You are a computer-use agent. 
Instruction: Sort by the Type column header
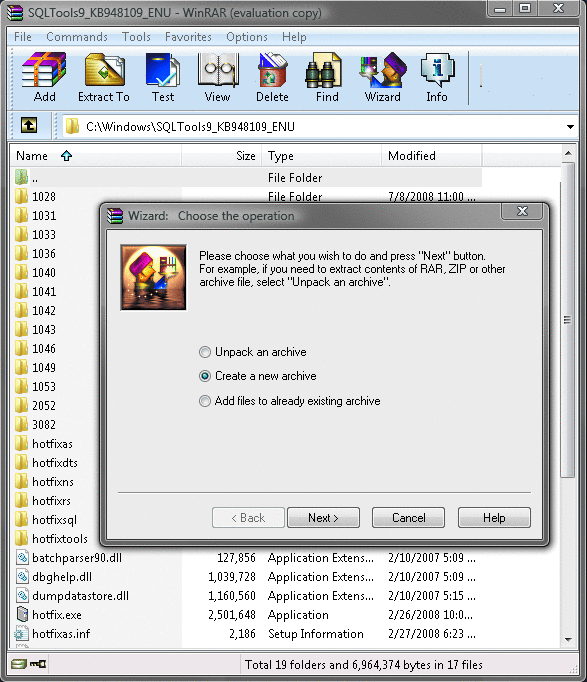point(321,156)
